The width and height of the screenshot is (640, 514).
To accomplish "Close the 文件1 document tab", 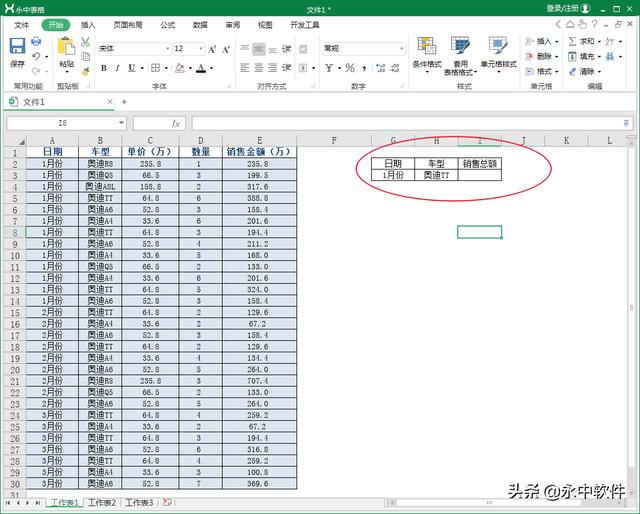I will pyautogui.click(x=110, y=102).
